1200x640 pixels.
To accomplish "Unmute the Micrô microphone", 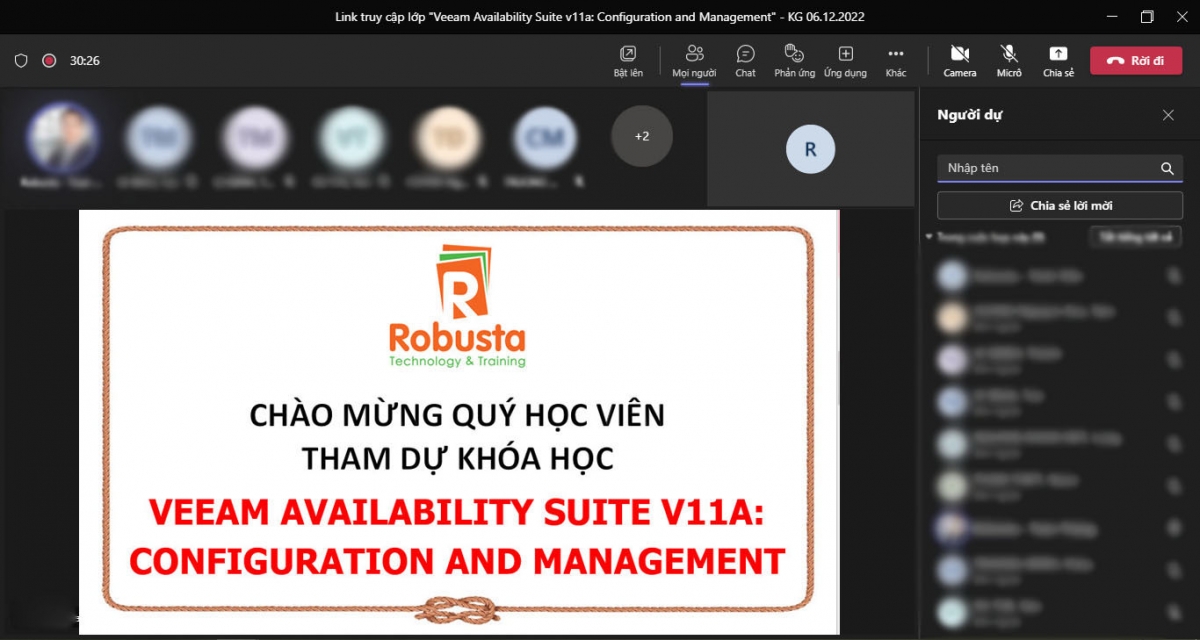I will [1009, 60].
